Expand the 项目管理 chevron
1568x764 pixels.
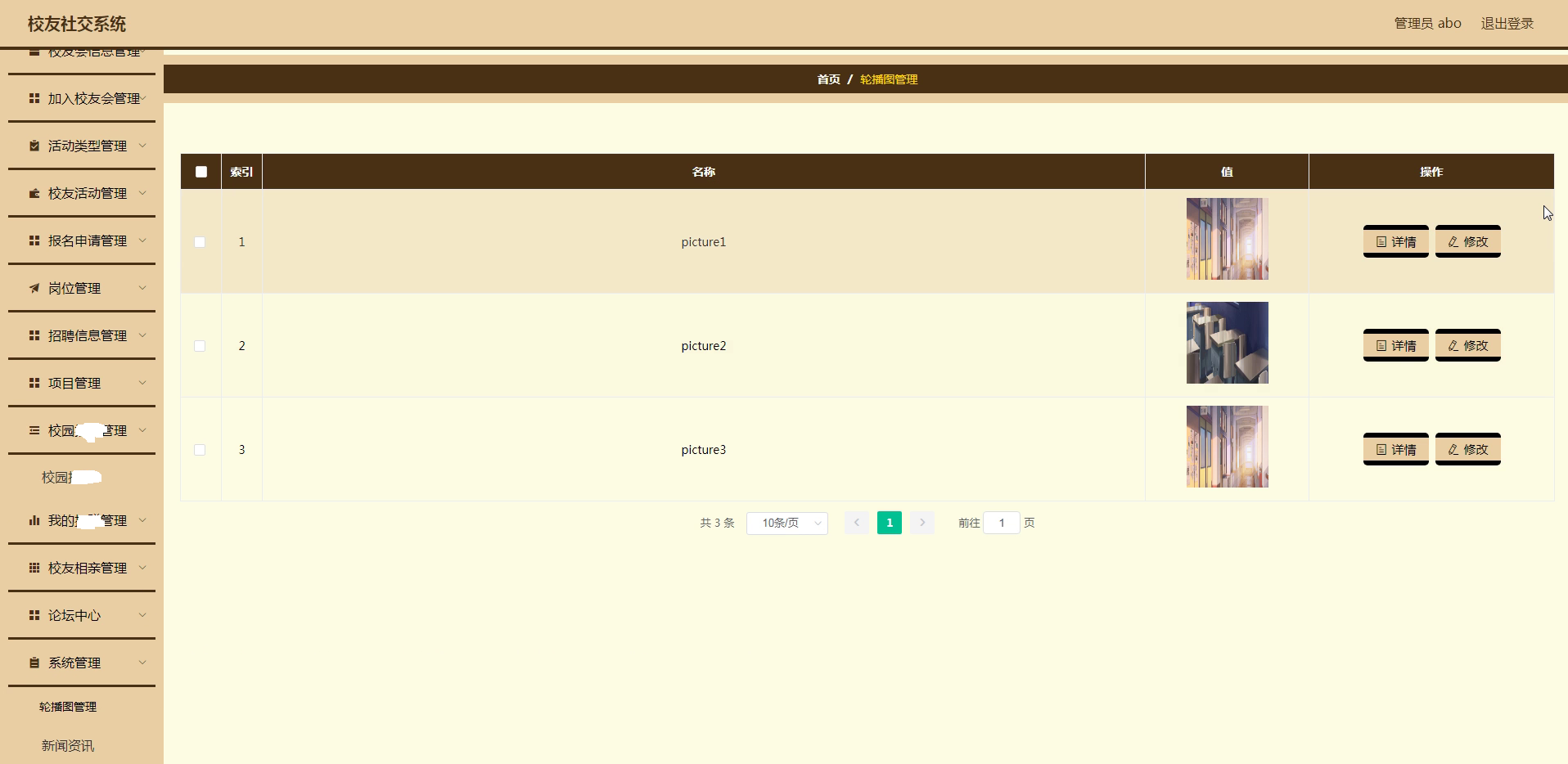pos(142,383)
